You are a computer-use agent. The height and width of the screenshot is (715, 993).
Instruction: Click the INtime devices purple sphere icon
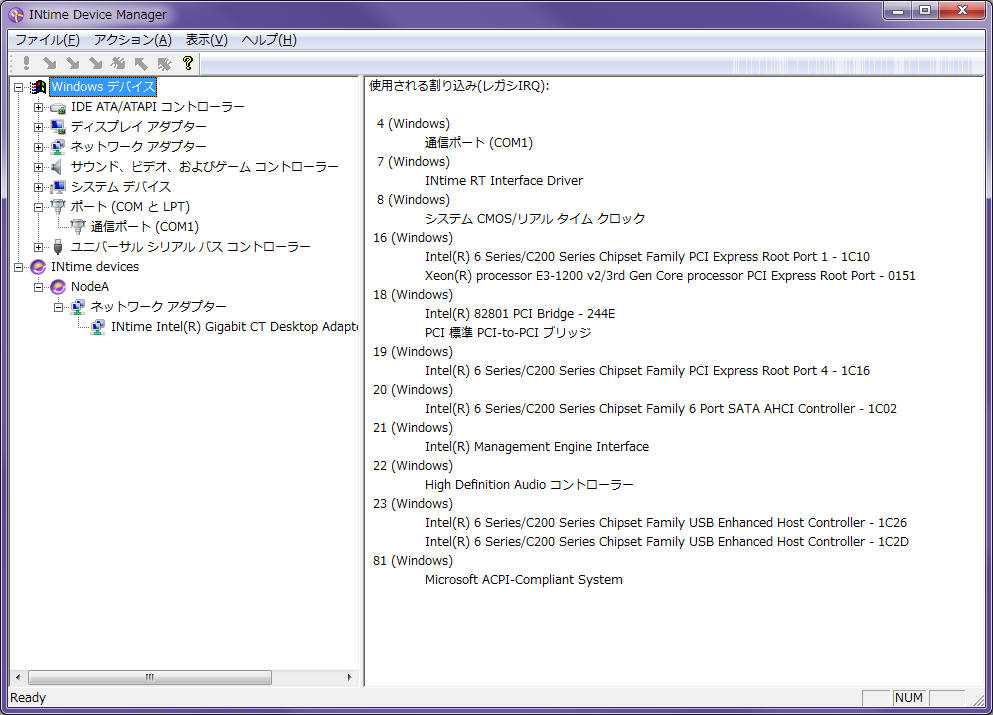[x=38, y=267]
